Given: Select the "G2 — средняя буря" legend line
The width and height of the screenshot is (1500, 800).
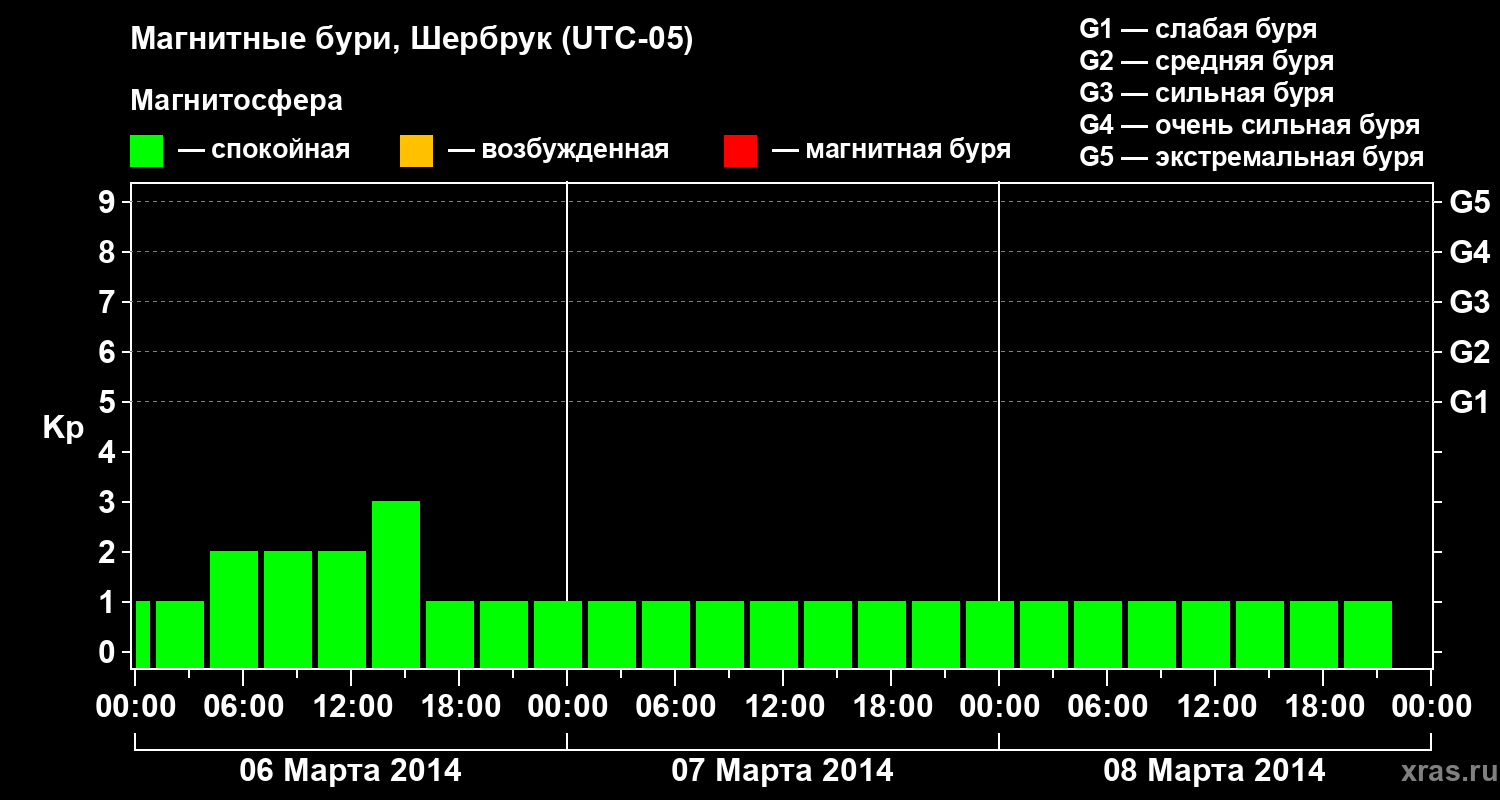Looking at the screenshot, I should [x=1207, y=61].
